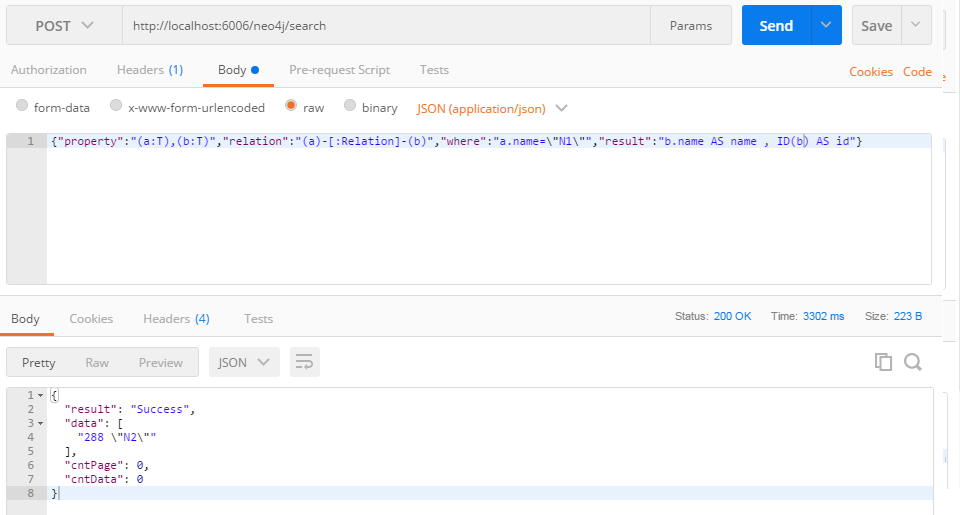Open the response search magnifier icon
This screenshot has width=960, height=515.
click(x=913, y=362)
